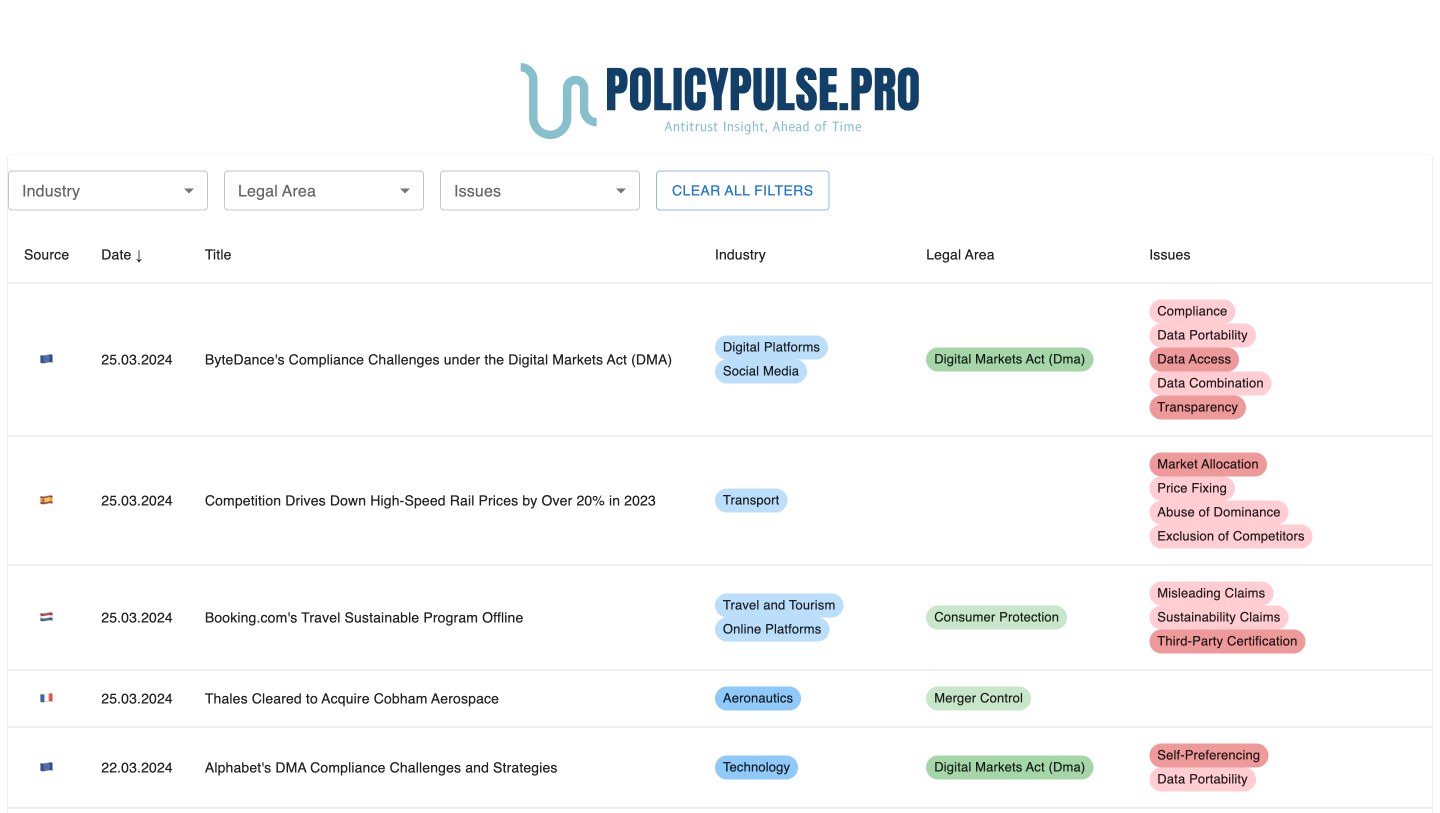Sort by the Title column header

(x=218, y=255)
